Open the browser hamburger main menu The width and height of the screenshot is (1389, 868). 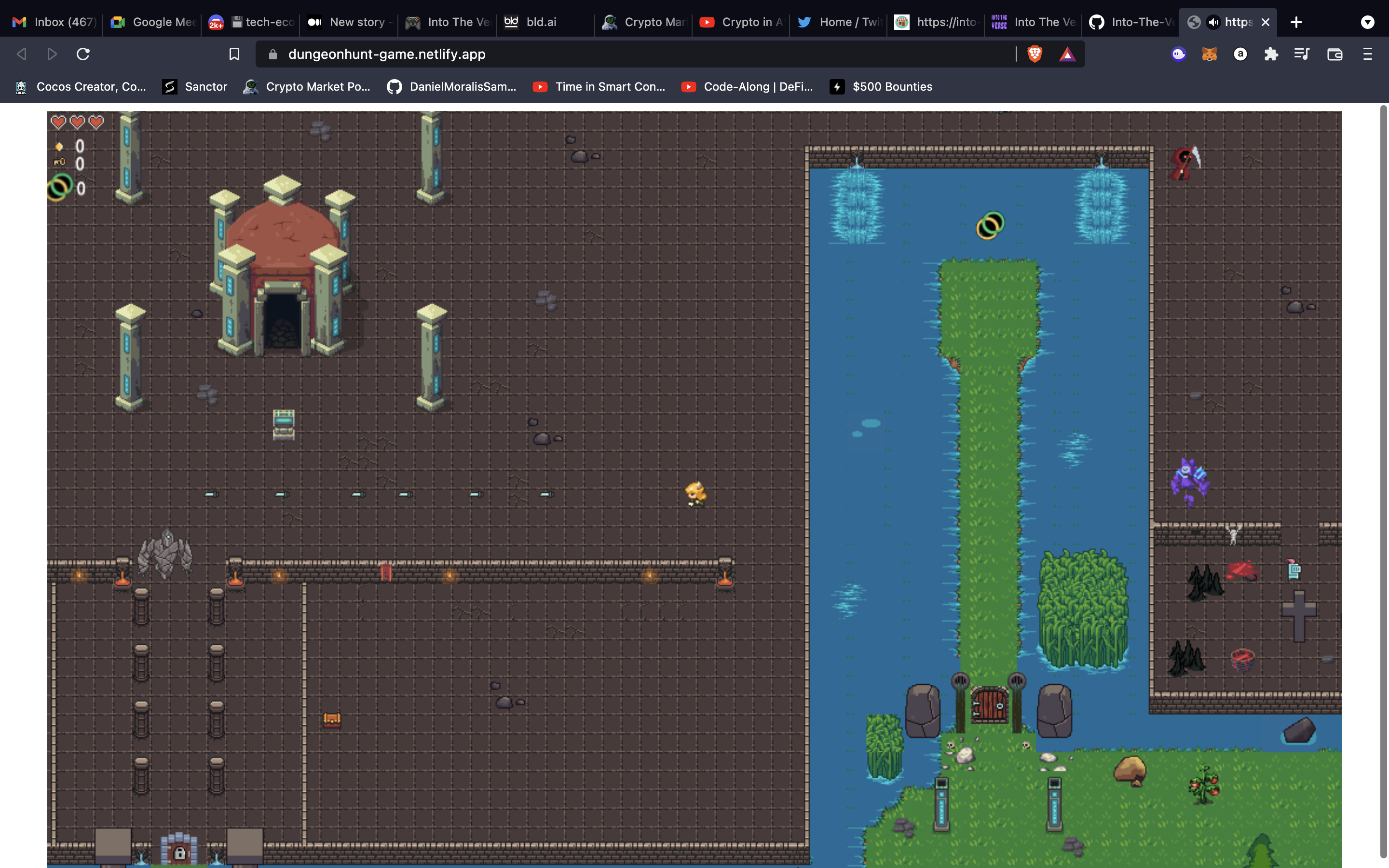1367,54
